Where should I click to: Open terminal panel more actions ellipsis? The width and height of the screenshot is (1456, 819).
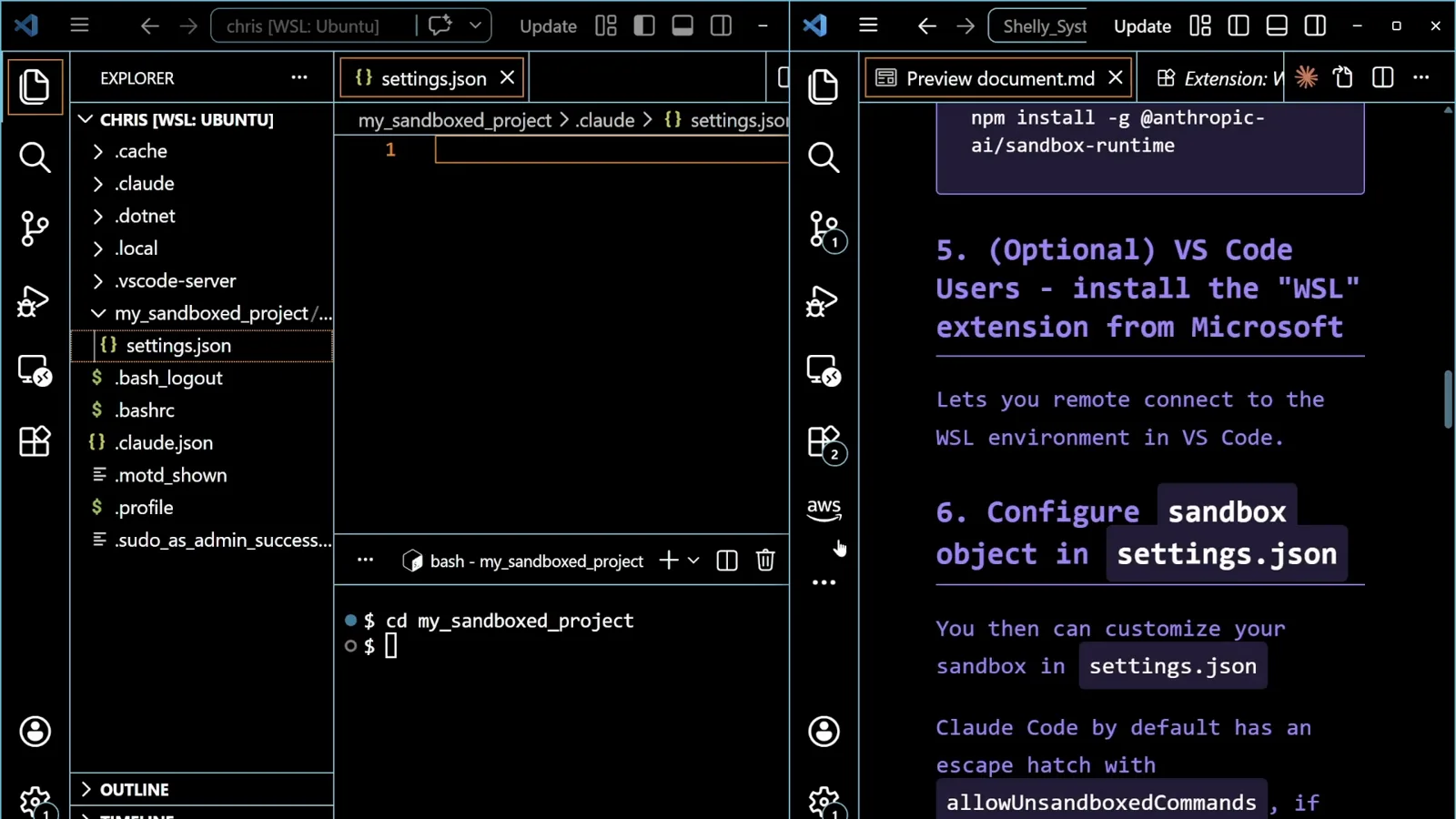pos(365,560)
